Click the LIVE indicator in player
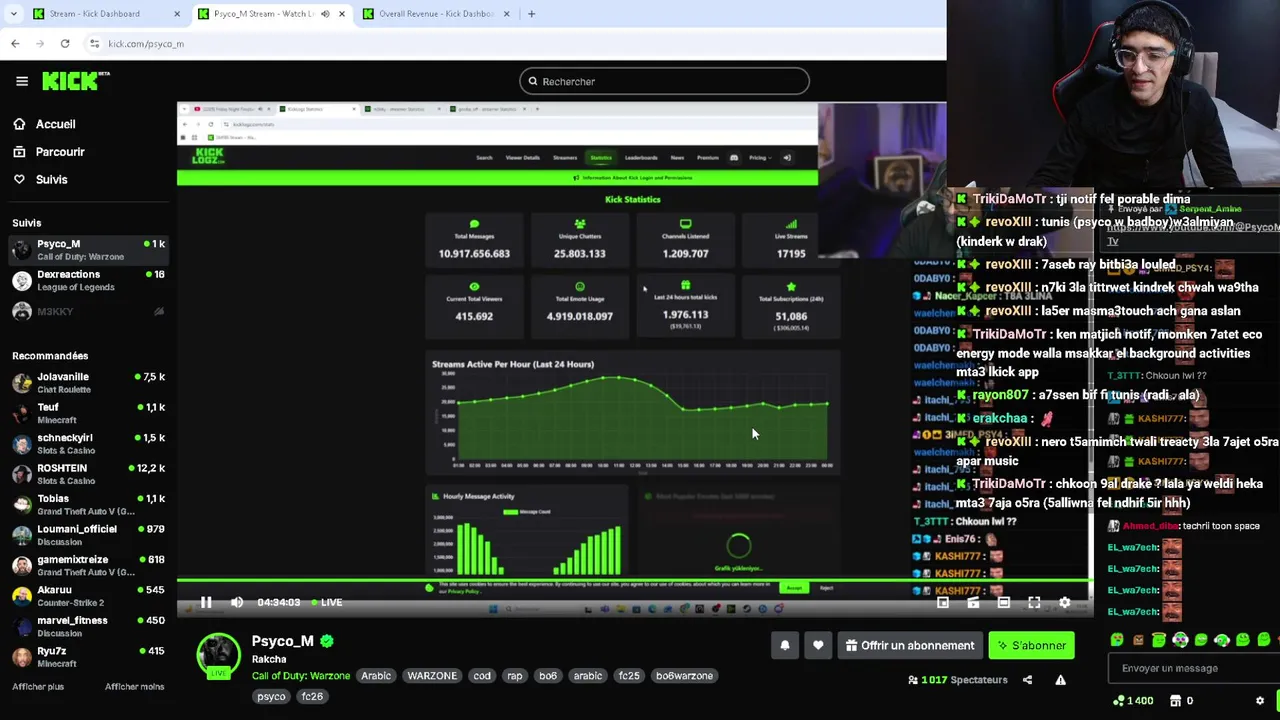 [x=327, y=602]
